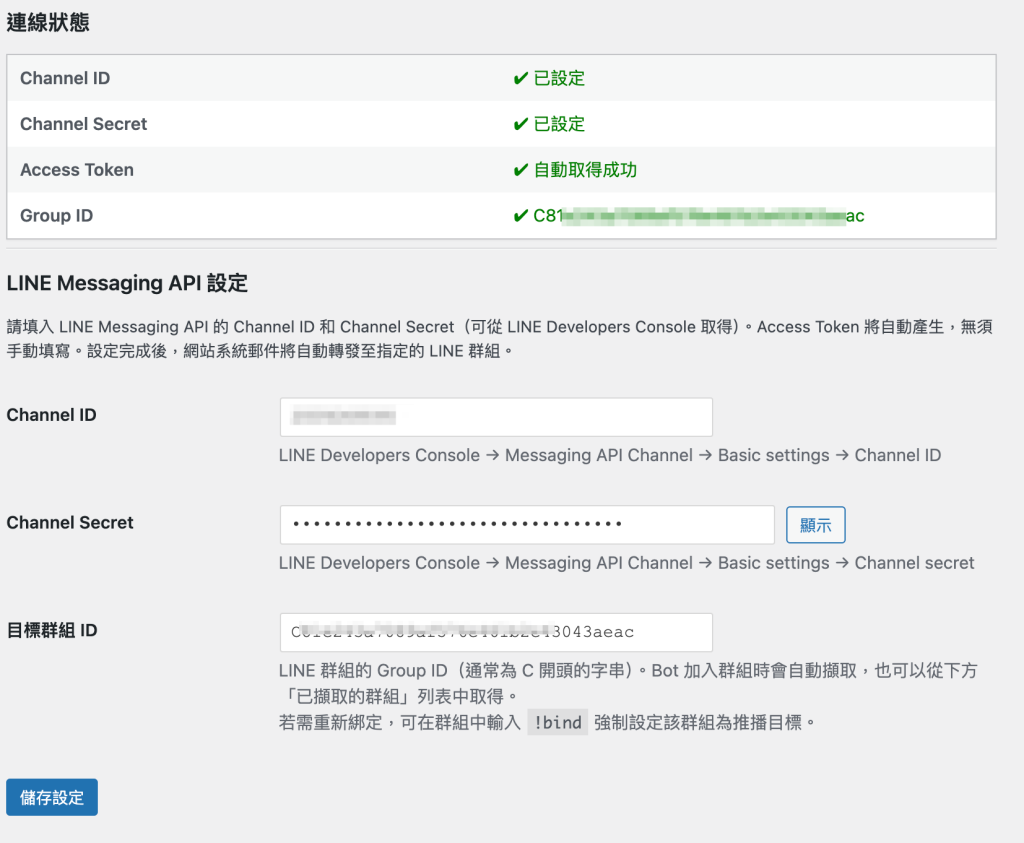Click the 目標群組 ID field label
The image size is (1024, 843).
coord(52,630)
